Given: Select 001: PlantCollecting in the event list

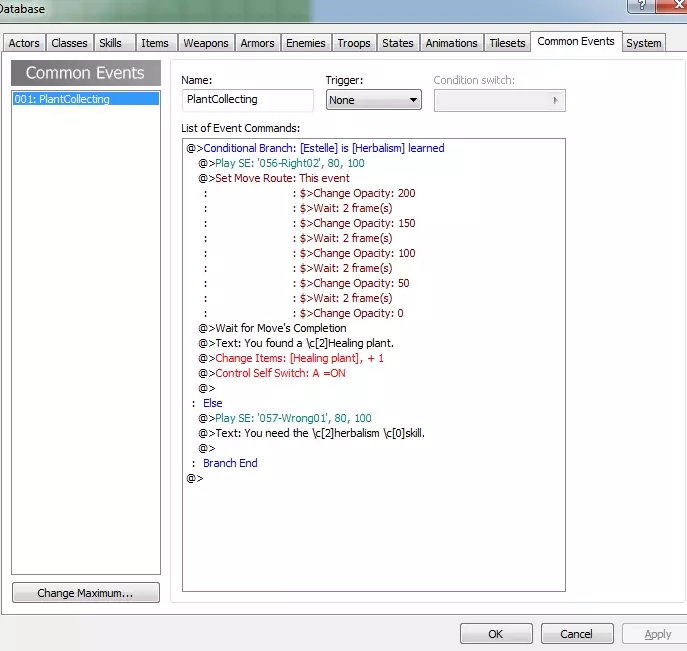Looking at the screenshot, I should tap(86, 99).
